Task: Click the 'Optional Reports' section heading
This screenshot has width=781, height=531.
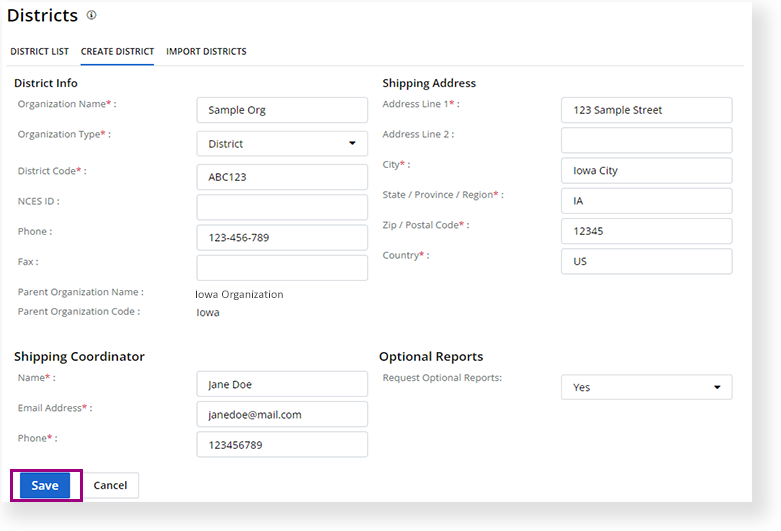Action: (431, 357)
